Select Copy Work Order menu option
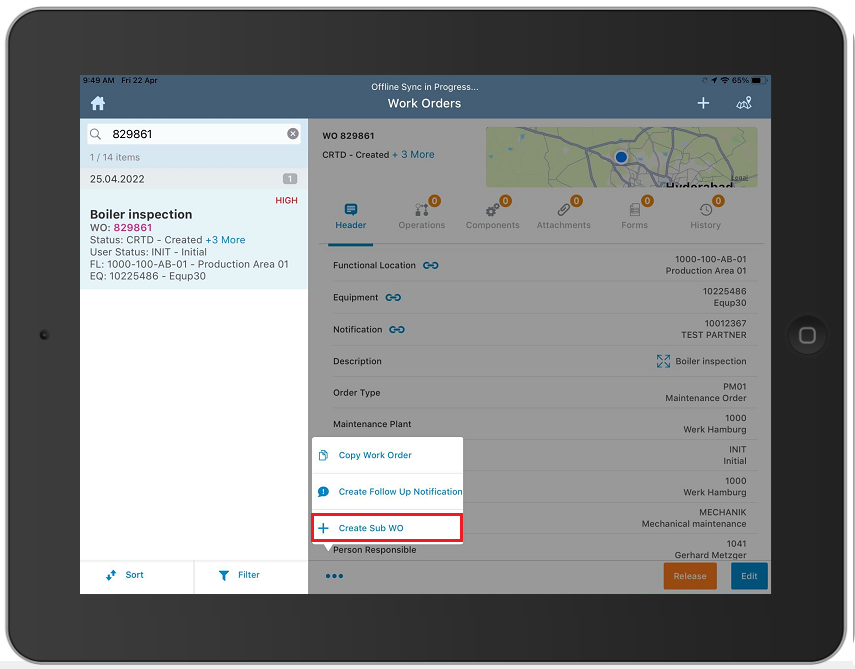 coord(375,455)
